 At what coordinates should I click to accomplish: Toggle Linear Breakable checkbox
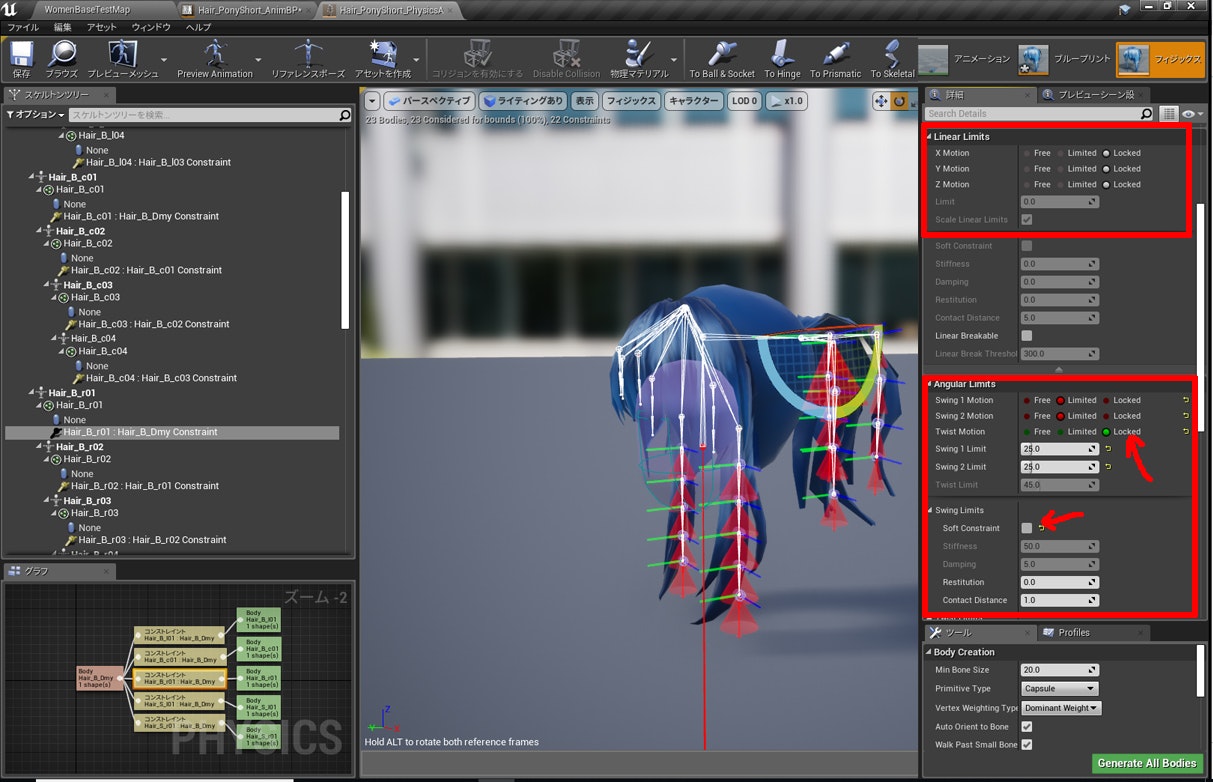pos(1027,336)
